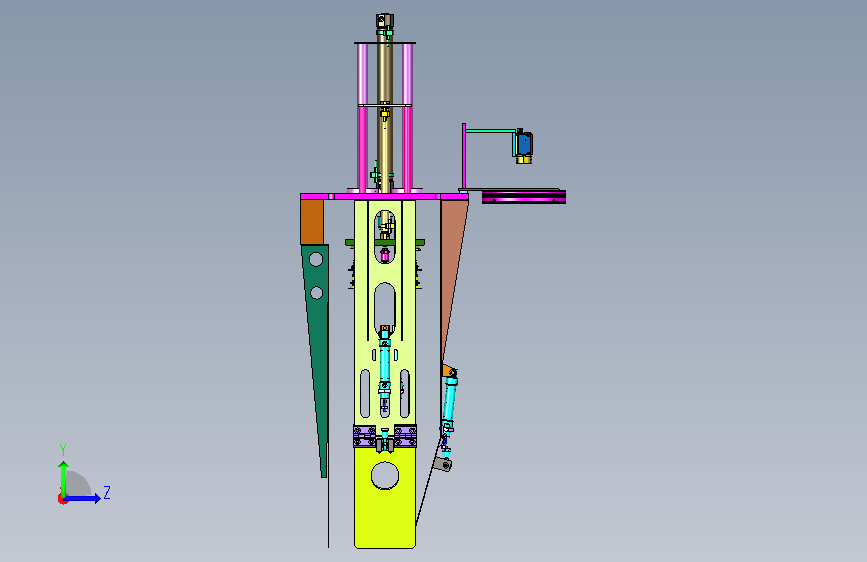This screenshot has height=562, width=867.
Task: Select the dark green tapered blade
Action: tap(316, 354)
